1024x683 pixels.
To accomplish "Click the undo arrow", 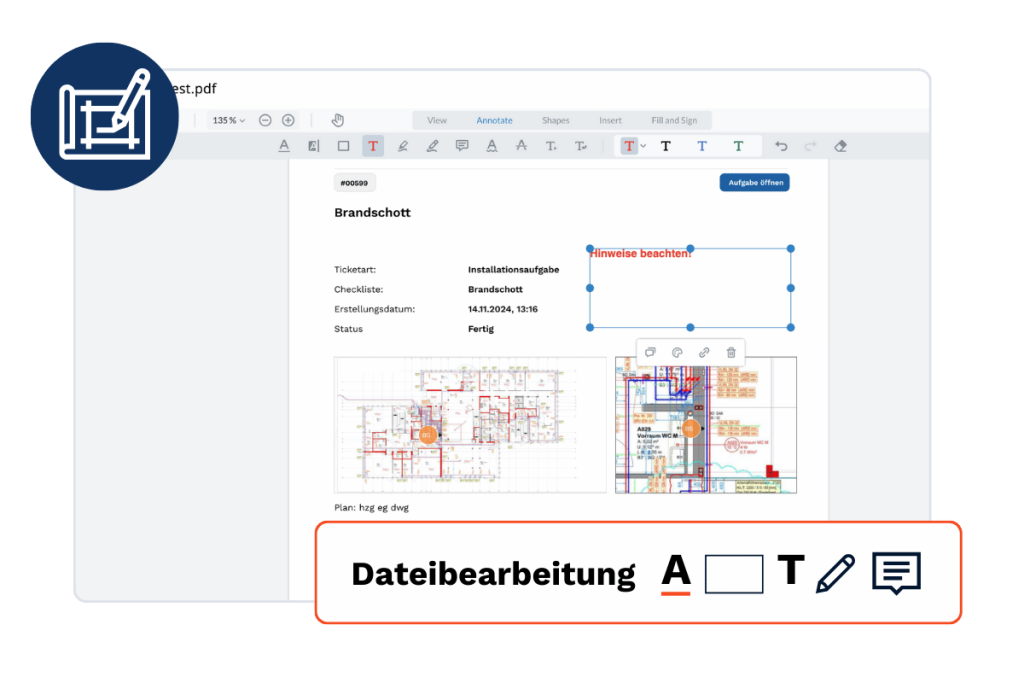I will (781, 146).
